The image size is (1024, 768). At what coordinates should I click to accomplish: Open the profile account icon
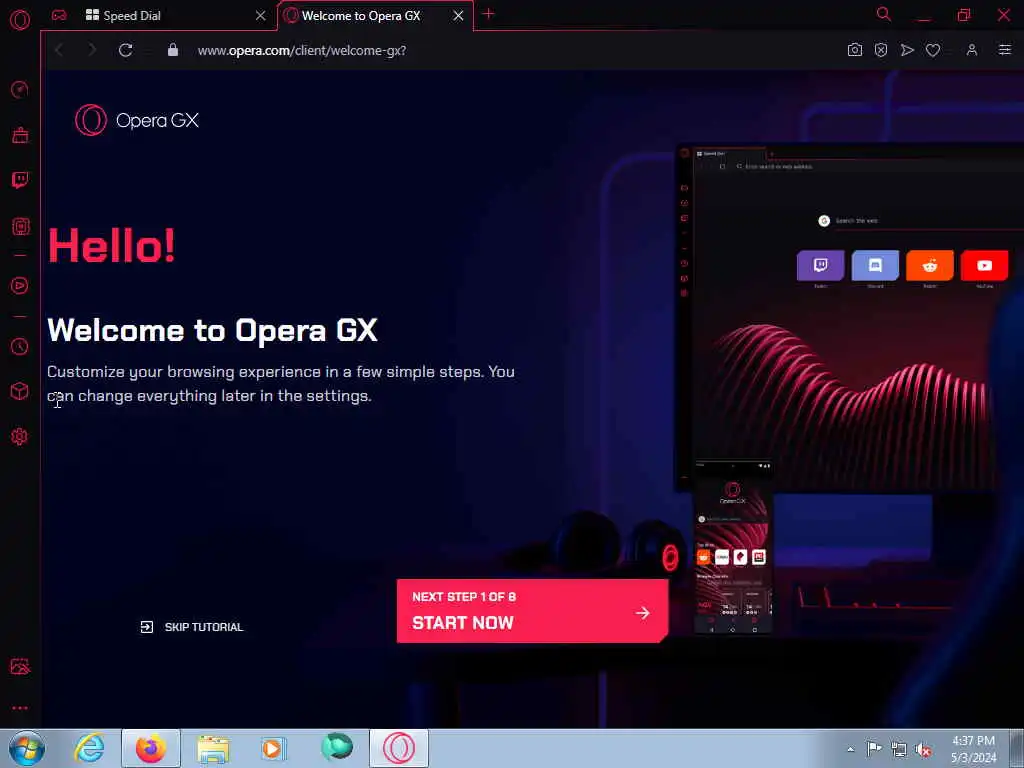(x=972, y=50)
